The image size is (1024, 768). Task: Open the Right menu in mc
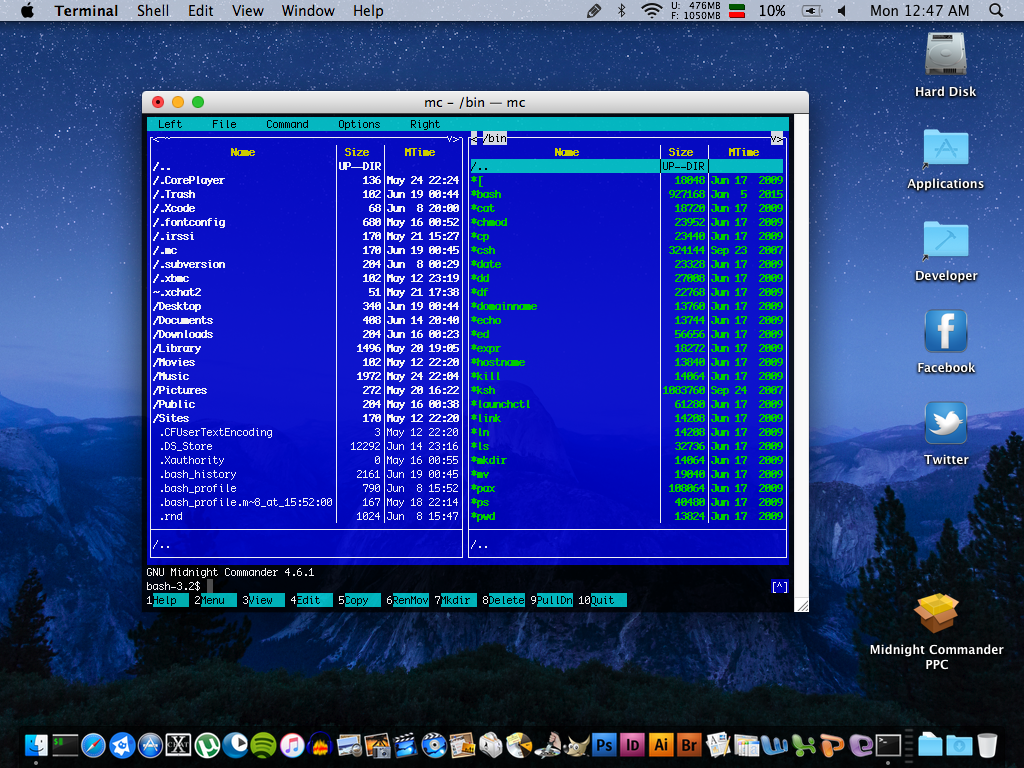424,124
